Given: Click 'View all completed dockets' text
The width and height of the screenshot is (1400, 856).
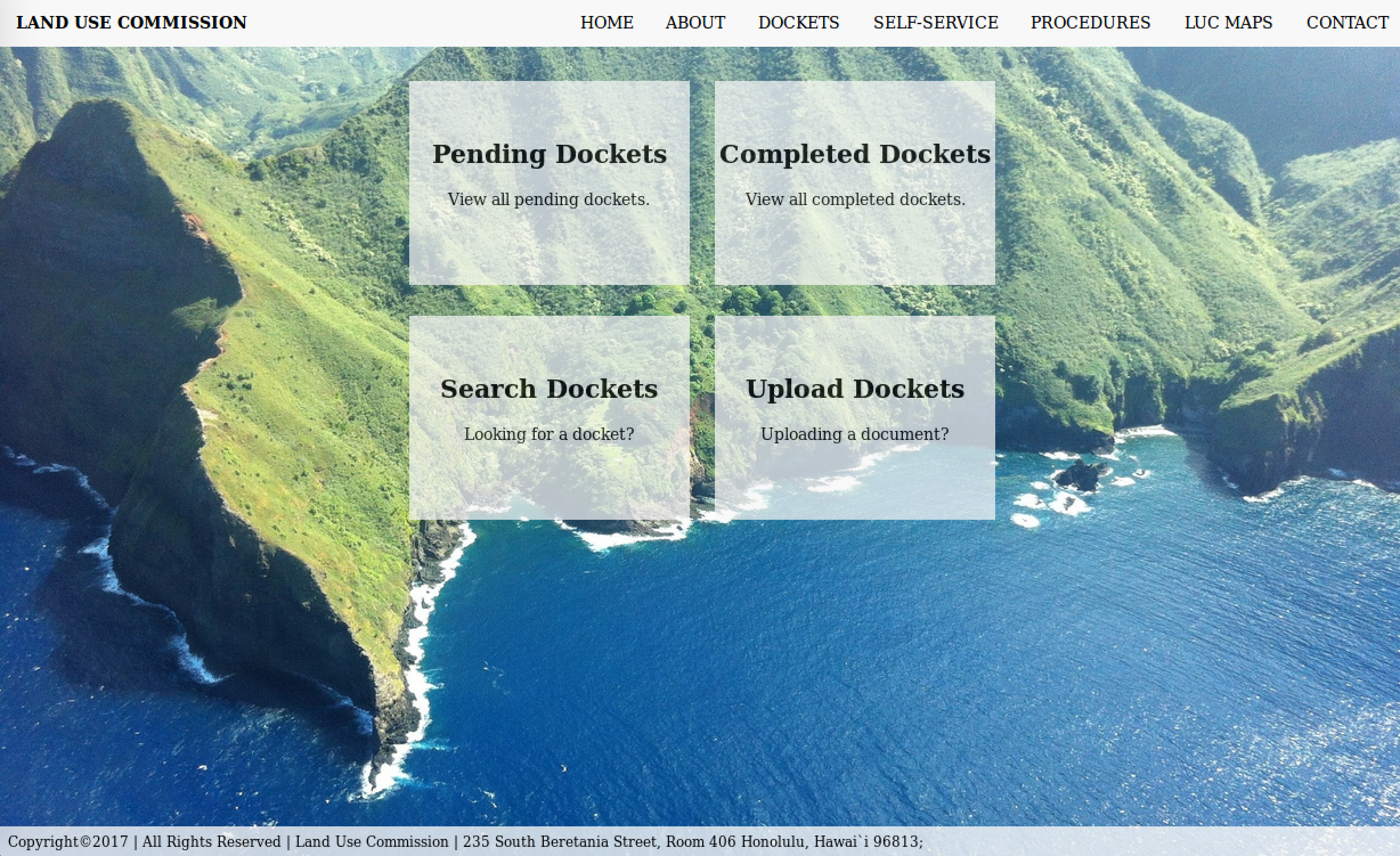Looking at the screenshot, I should 854,199.
